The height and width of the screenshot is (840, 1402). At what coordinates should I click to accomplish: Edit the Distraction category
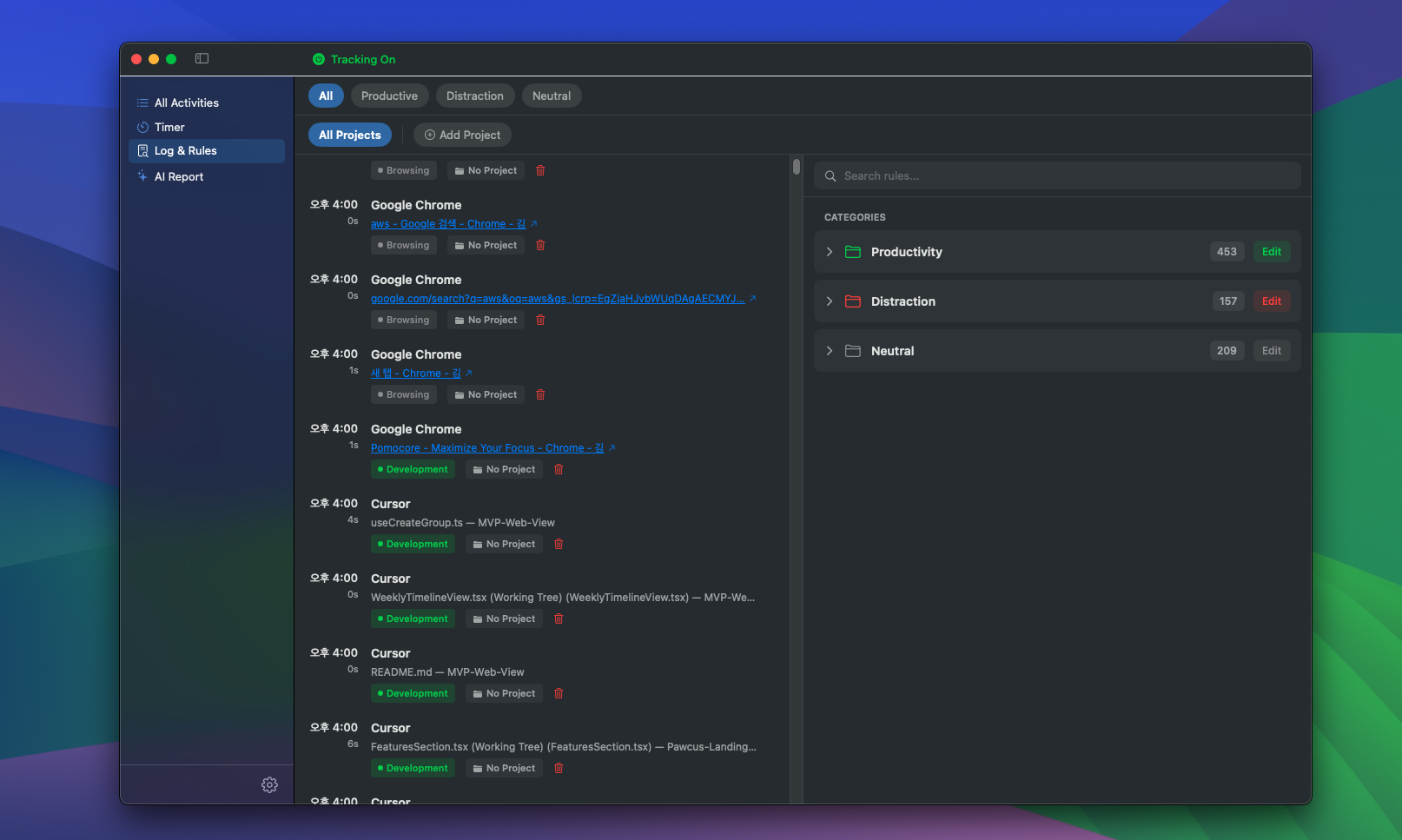(1272, 301)
